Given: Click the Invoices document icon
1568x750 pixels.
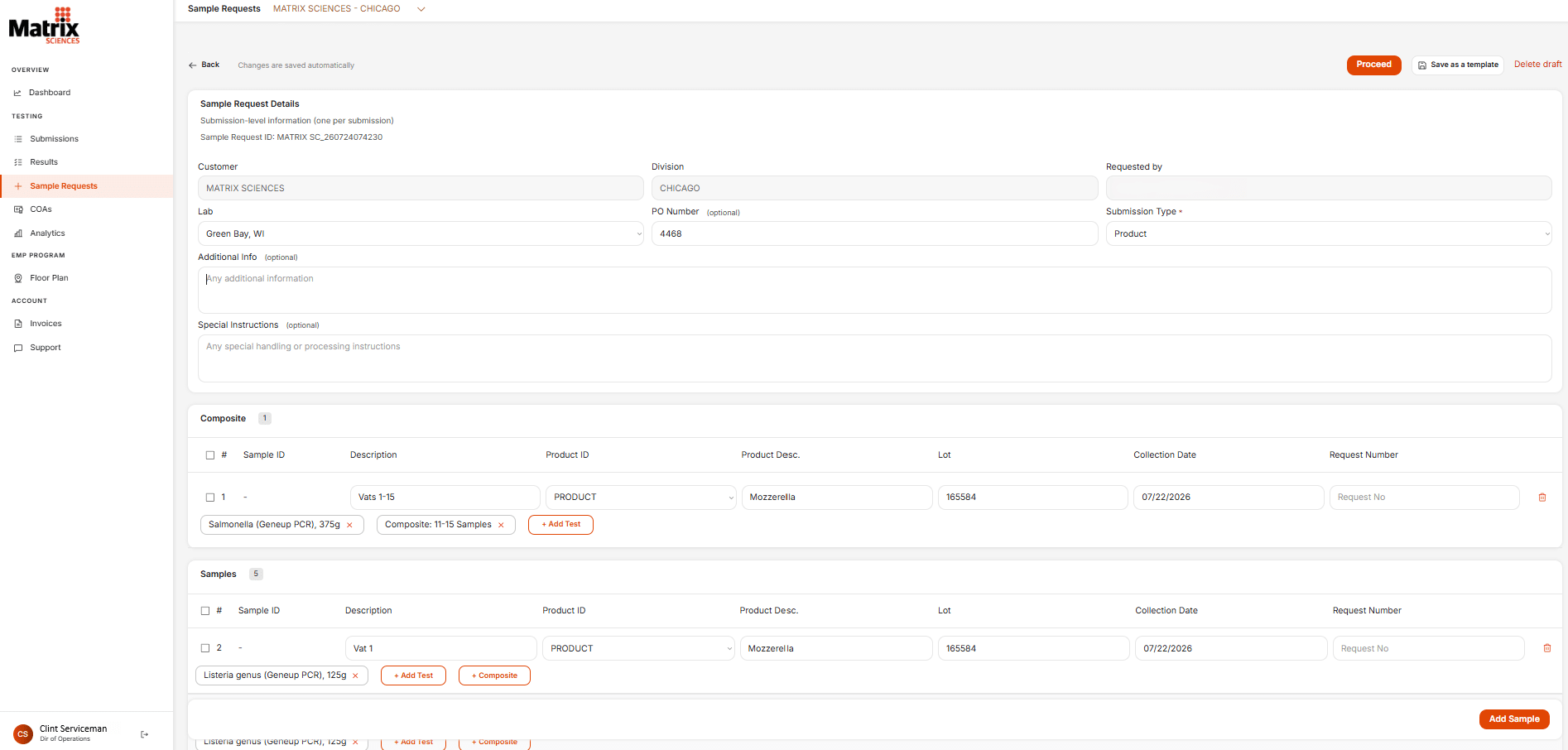Looking at the screenshot, I should pyautogui.click(x=18, y=324).
